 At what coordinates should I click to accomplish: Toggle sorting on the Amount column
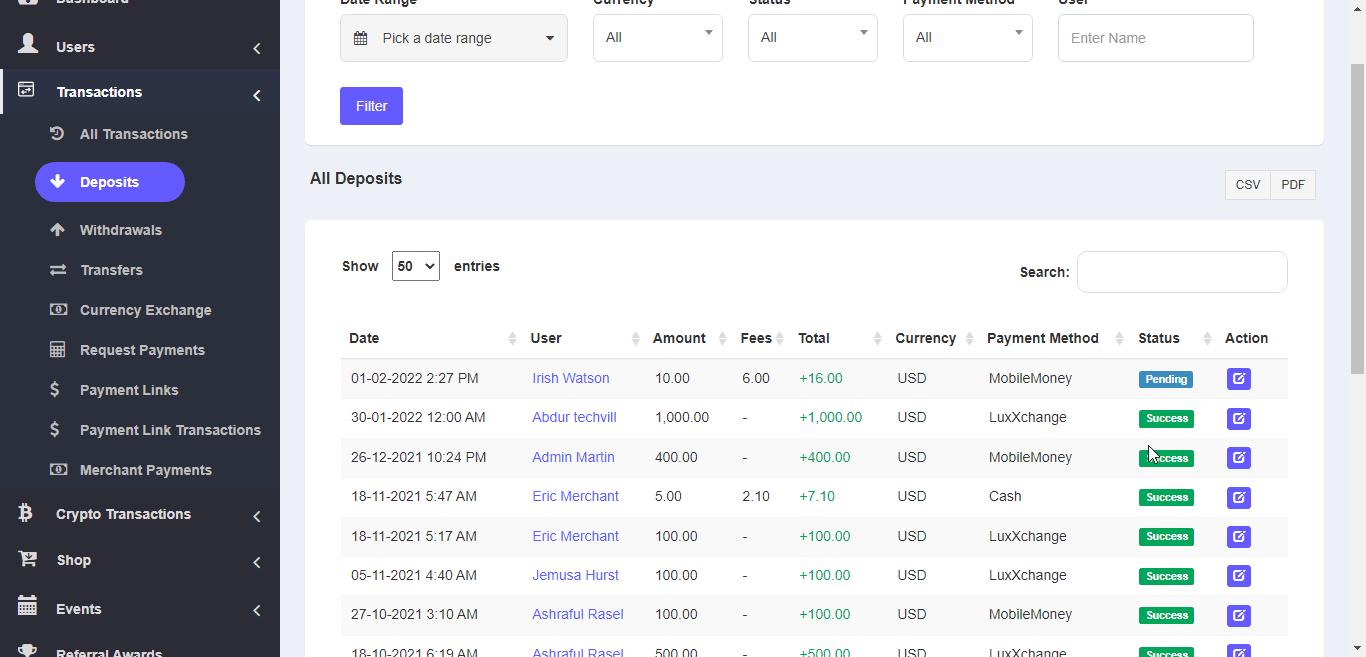click(x=721, y=339)
